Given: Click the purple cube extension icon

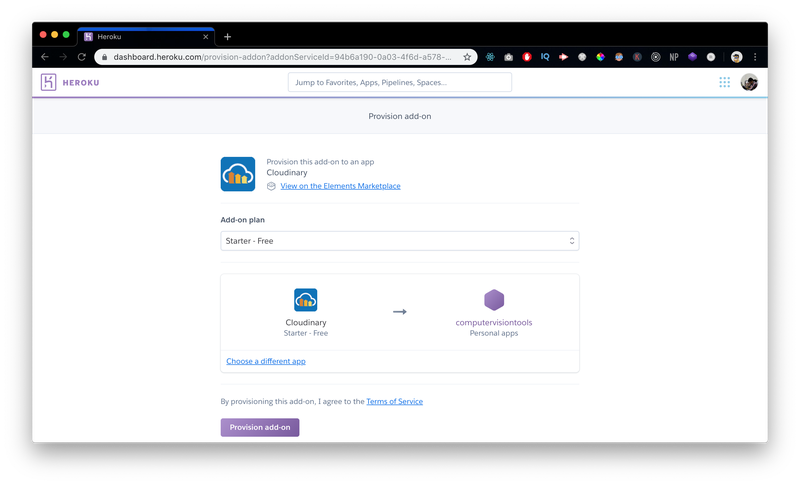Looking at the screenshot, I should (x=692, y=57).
